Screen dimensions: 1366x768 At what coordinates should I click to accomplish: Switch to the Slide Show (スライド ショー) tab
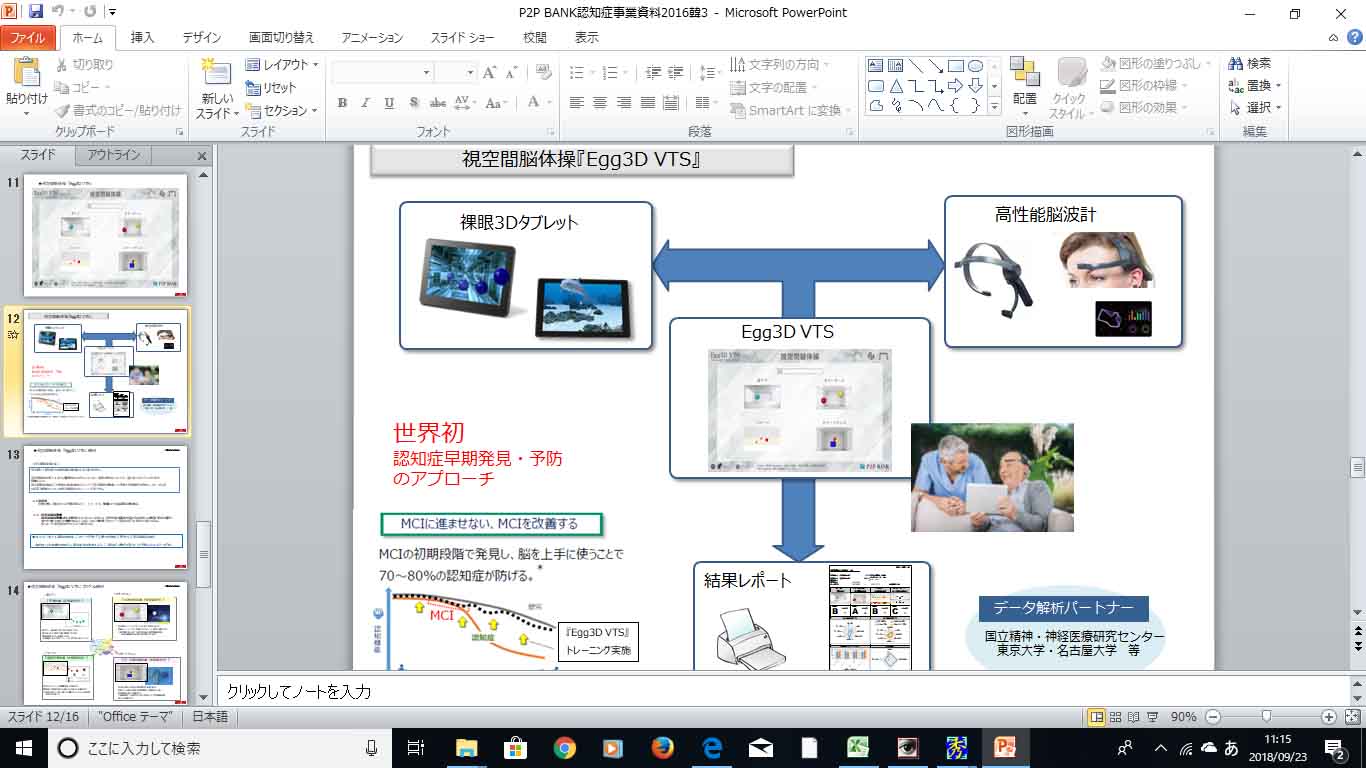463,38
